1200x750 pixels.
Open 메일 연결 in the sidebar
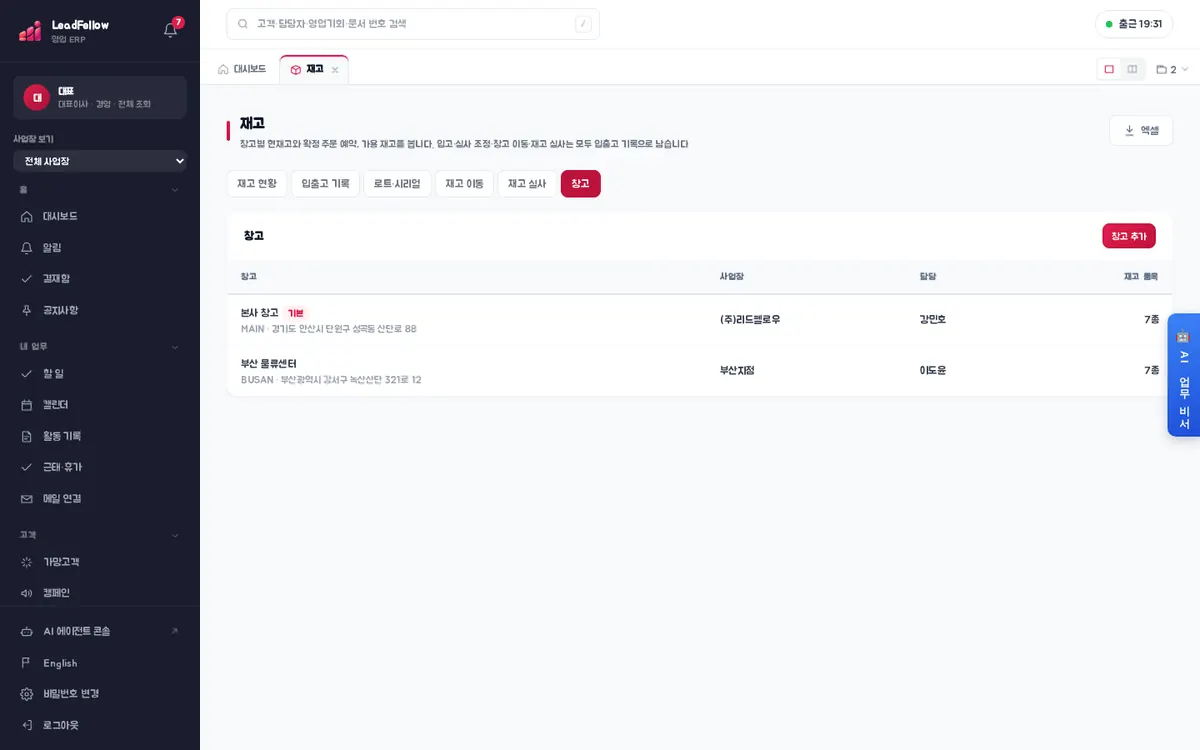tap(100, 498)
